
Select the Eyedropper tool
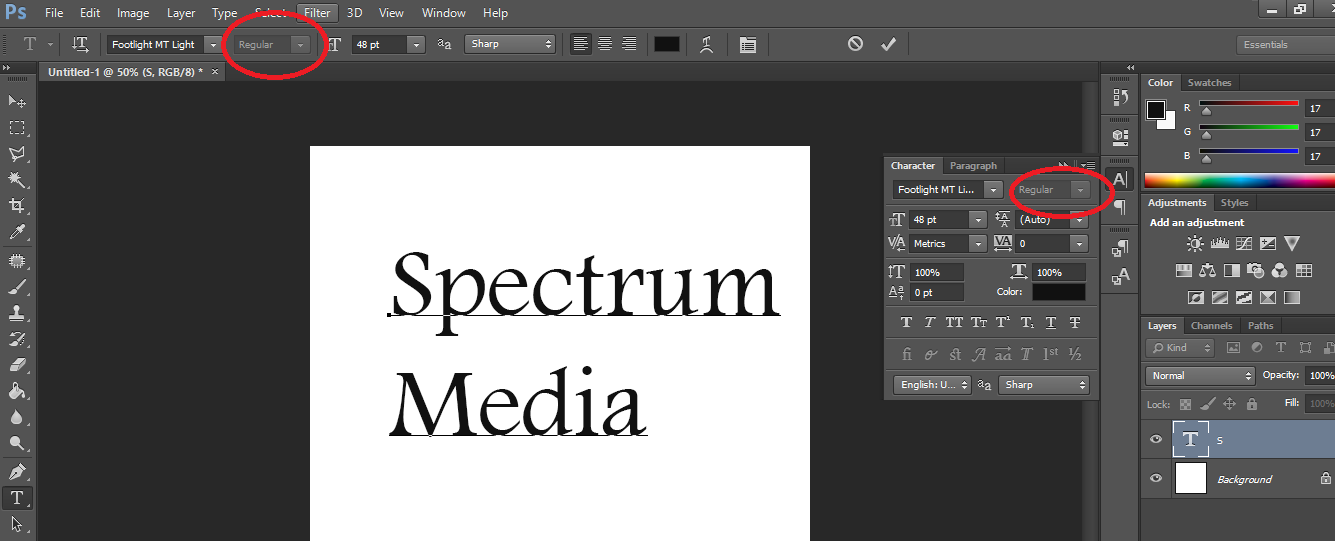[17, 231]
